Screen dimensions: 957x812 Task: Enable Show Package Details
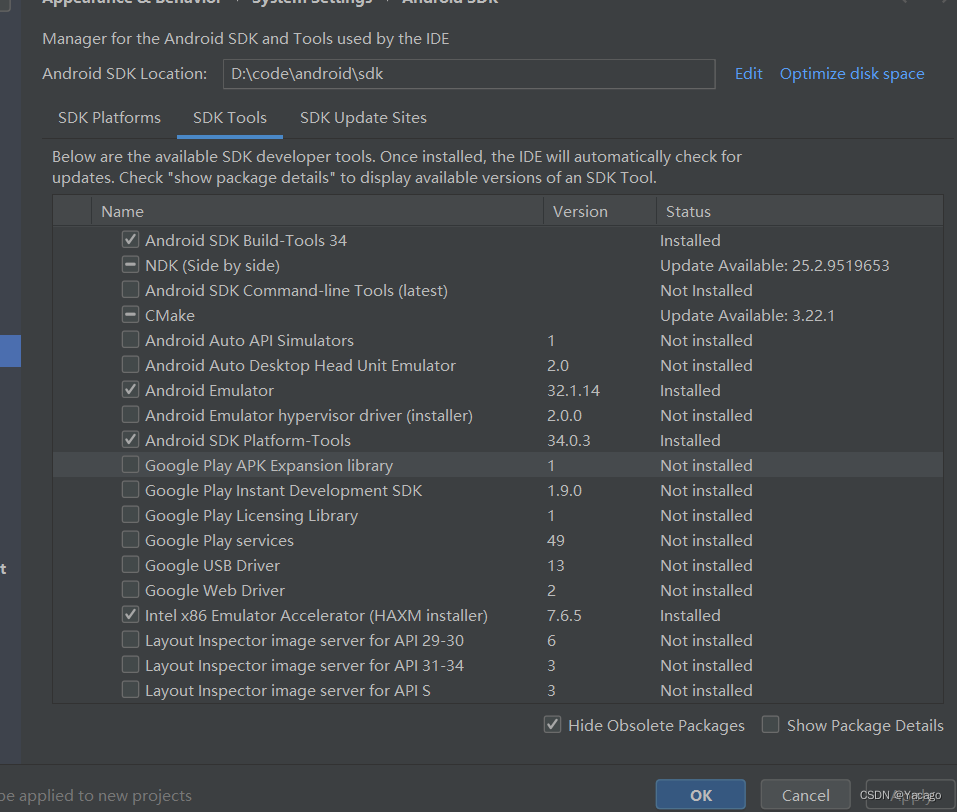pos(770,724)
